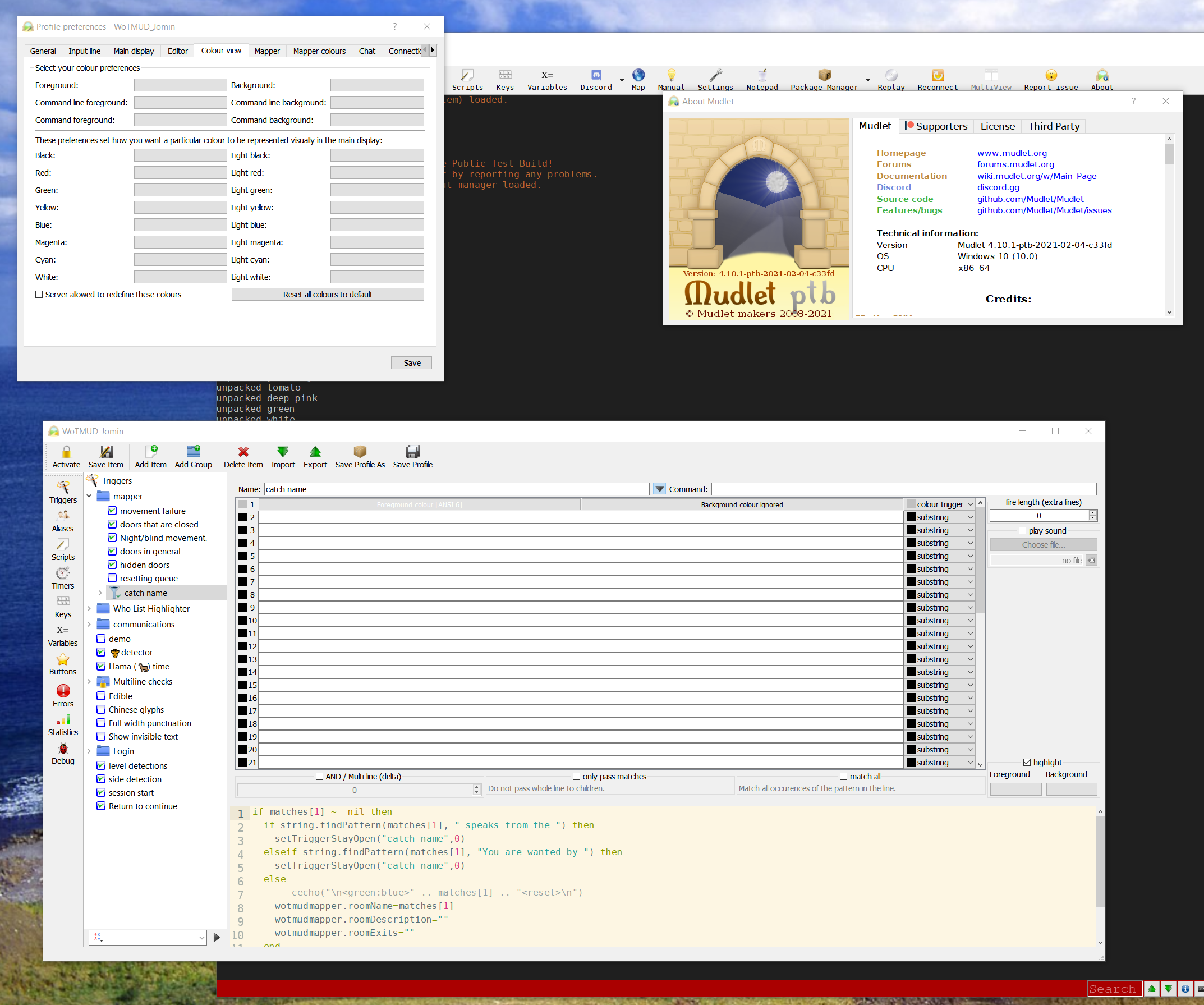Click the Export icon in editor toolbar
The image size is (1204, 1005).
click(x=315, y=452)
